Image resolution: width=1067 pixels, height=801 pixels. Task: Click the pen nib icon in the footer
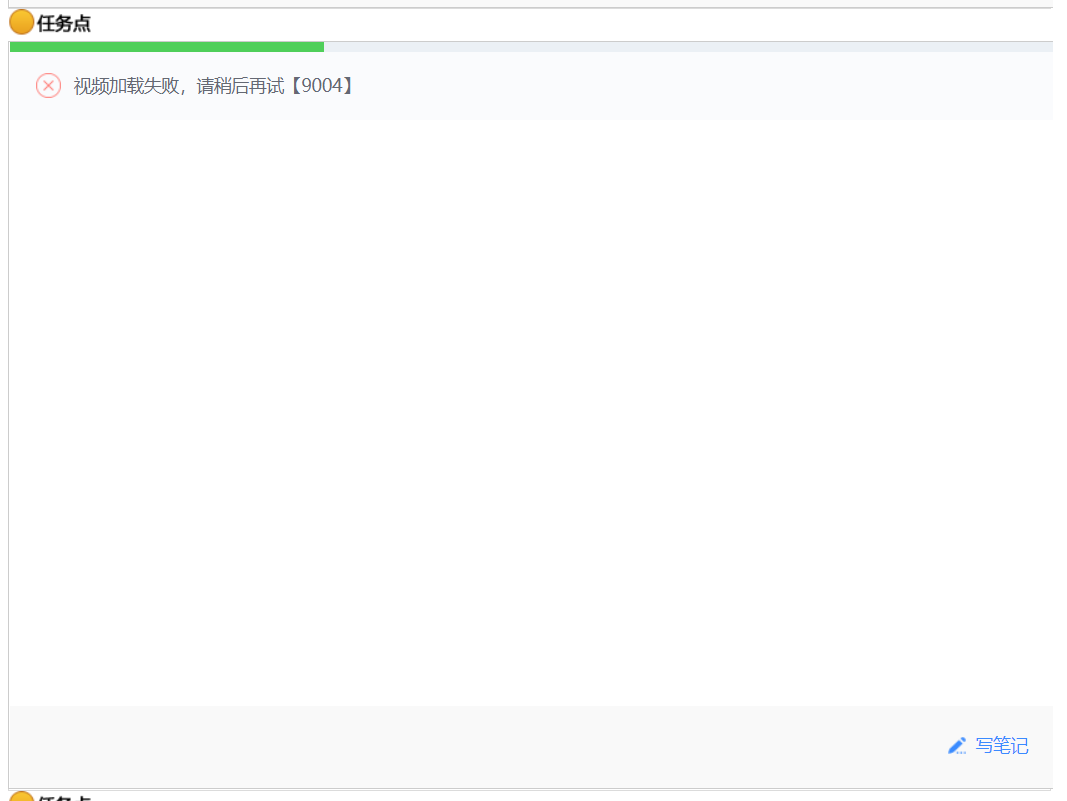(x=957, y=746)
